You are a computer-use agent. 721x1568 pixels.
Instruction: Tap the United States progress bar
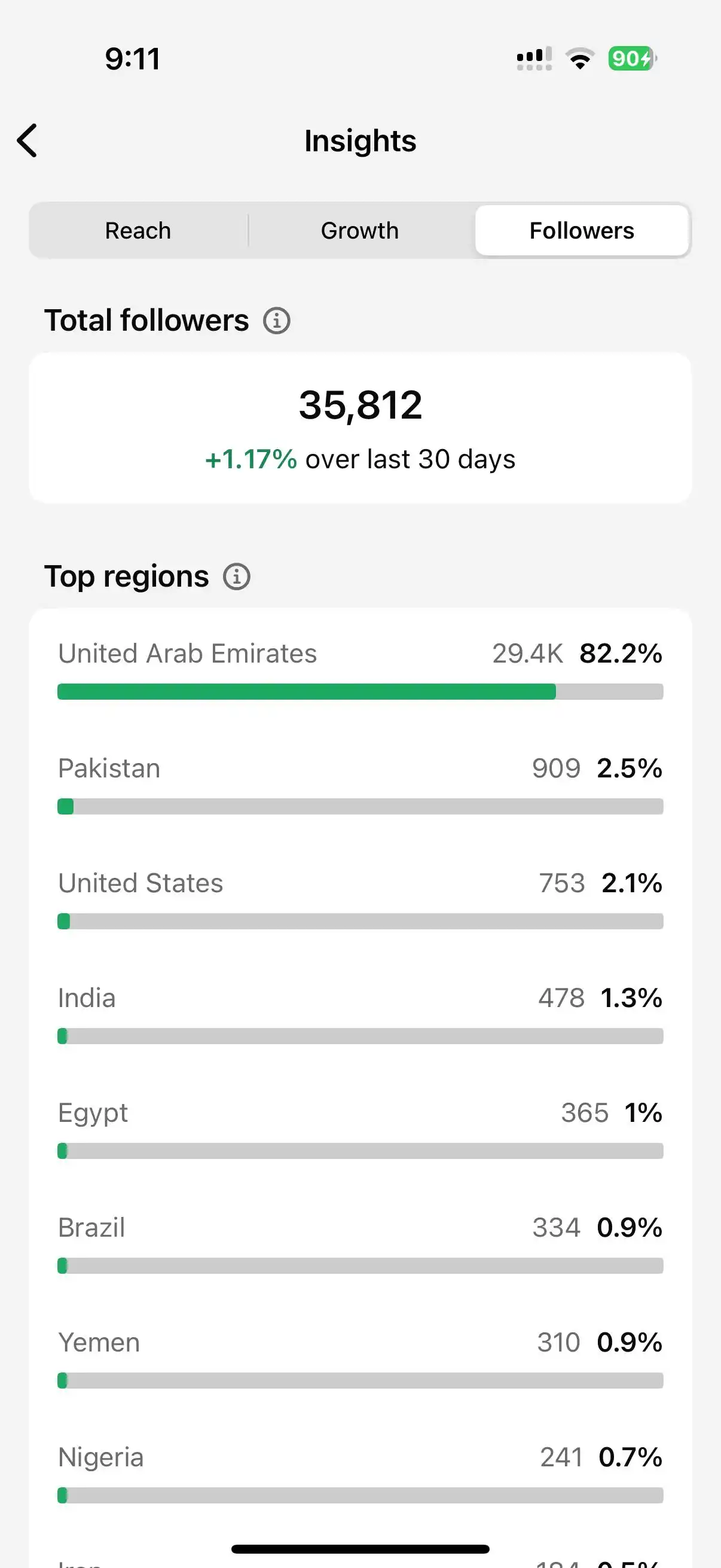point(360,921)
